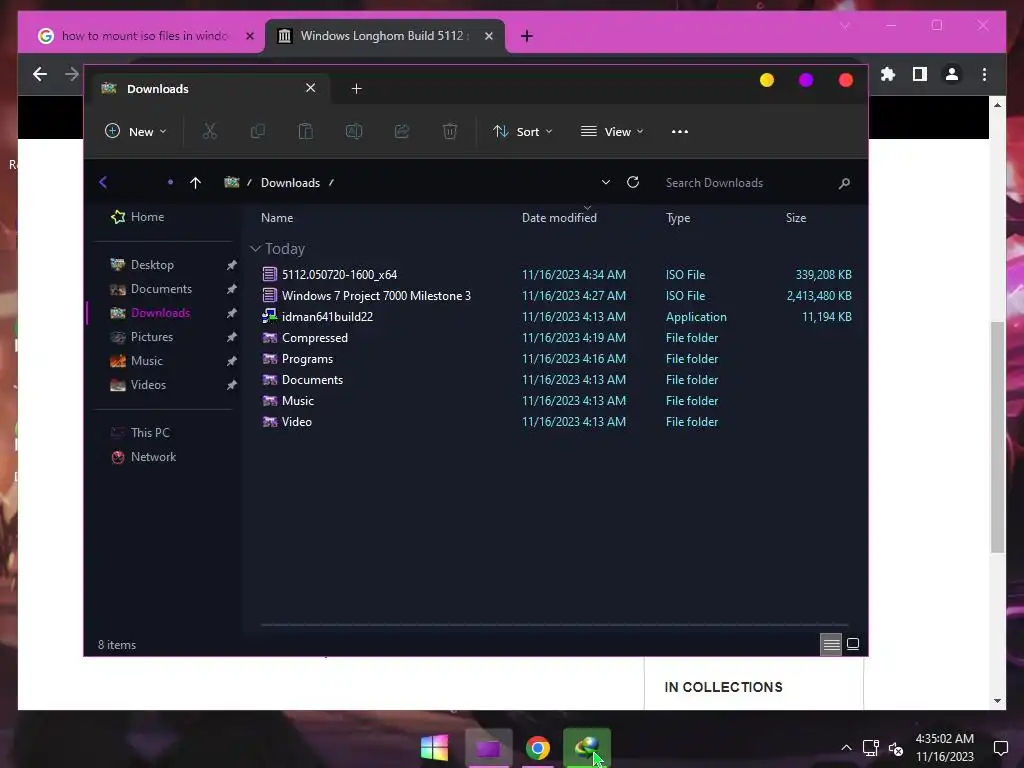Open the Chrome profile icon
The image size is (1024, 768).
pyautogui.click(x=952, y=74)
